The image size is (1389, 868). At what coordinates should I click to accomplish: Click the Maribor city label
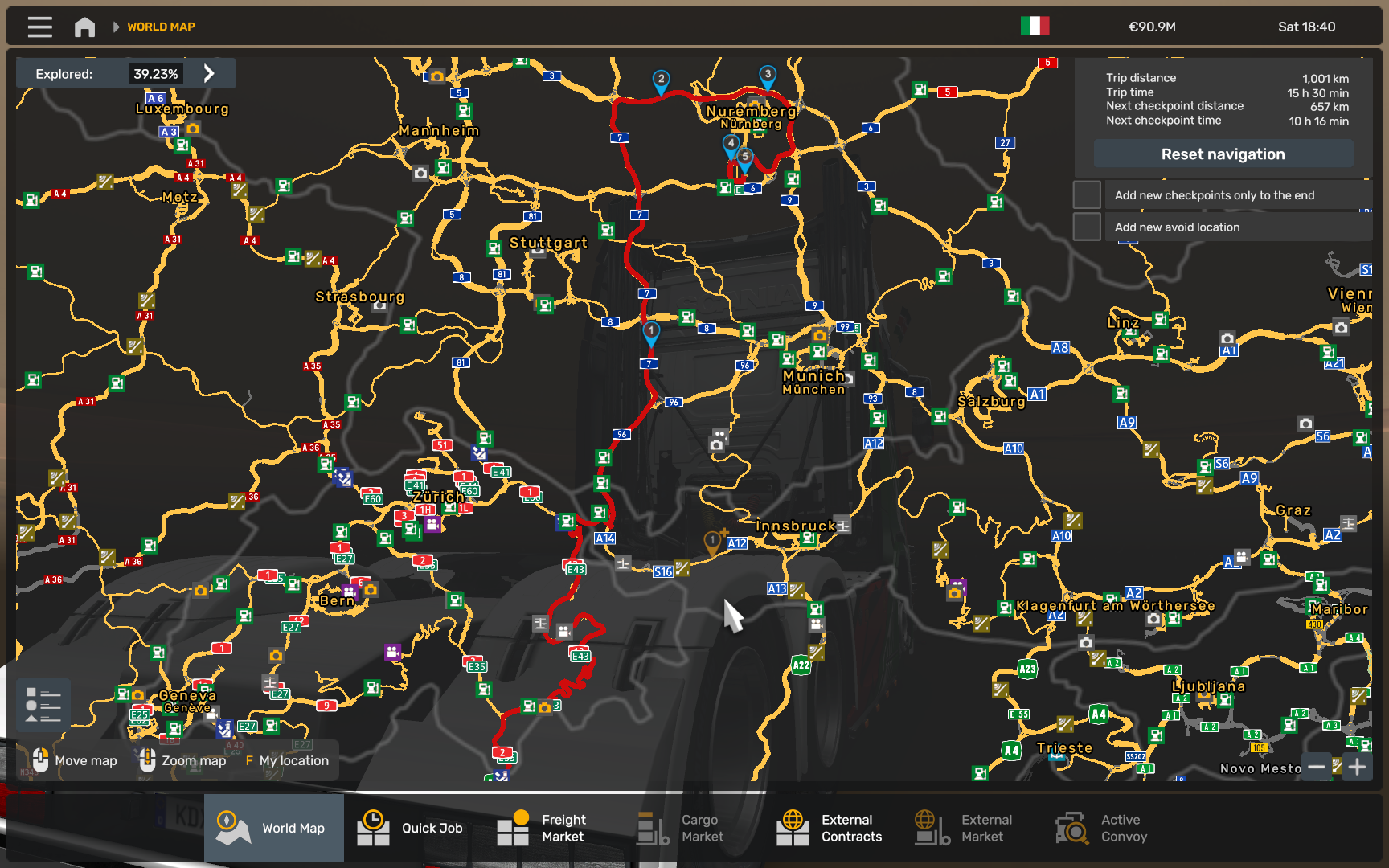pyautogui.click(x=1338, y=609)
